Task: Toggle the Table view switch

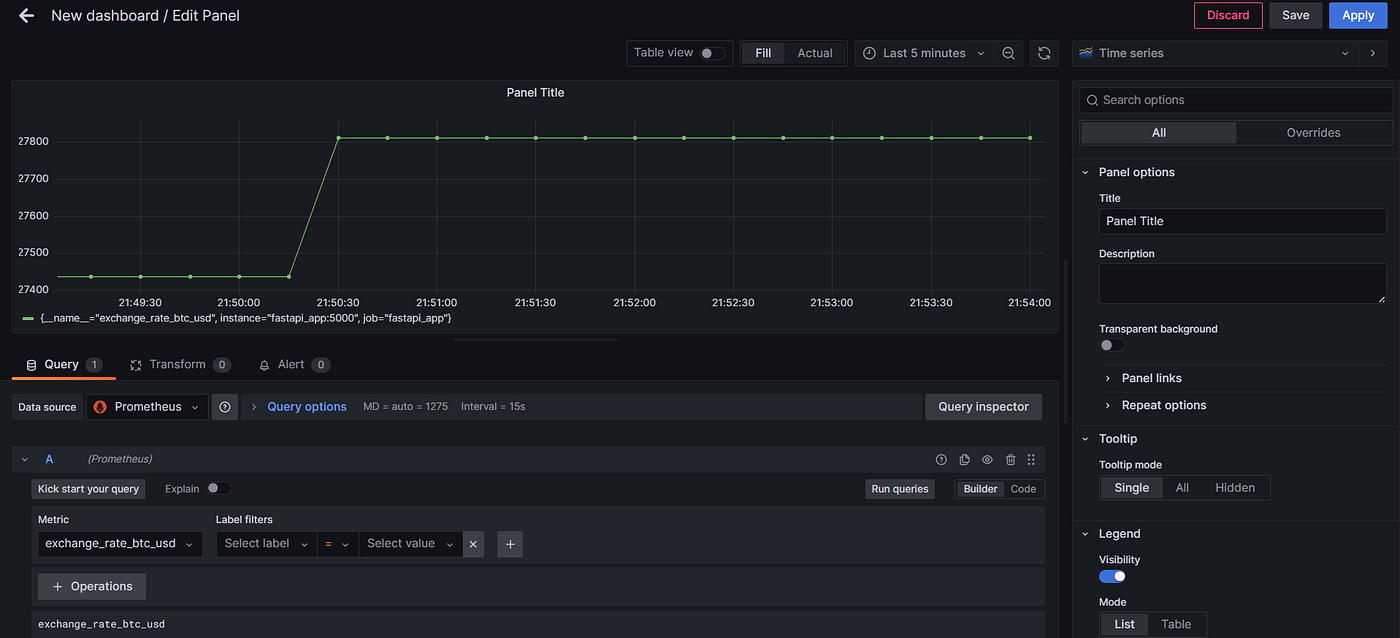Action: click(712, 53)
